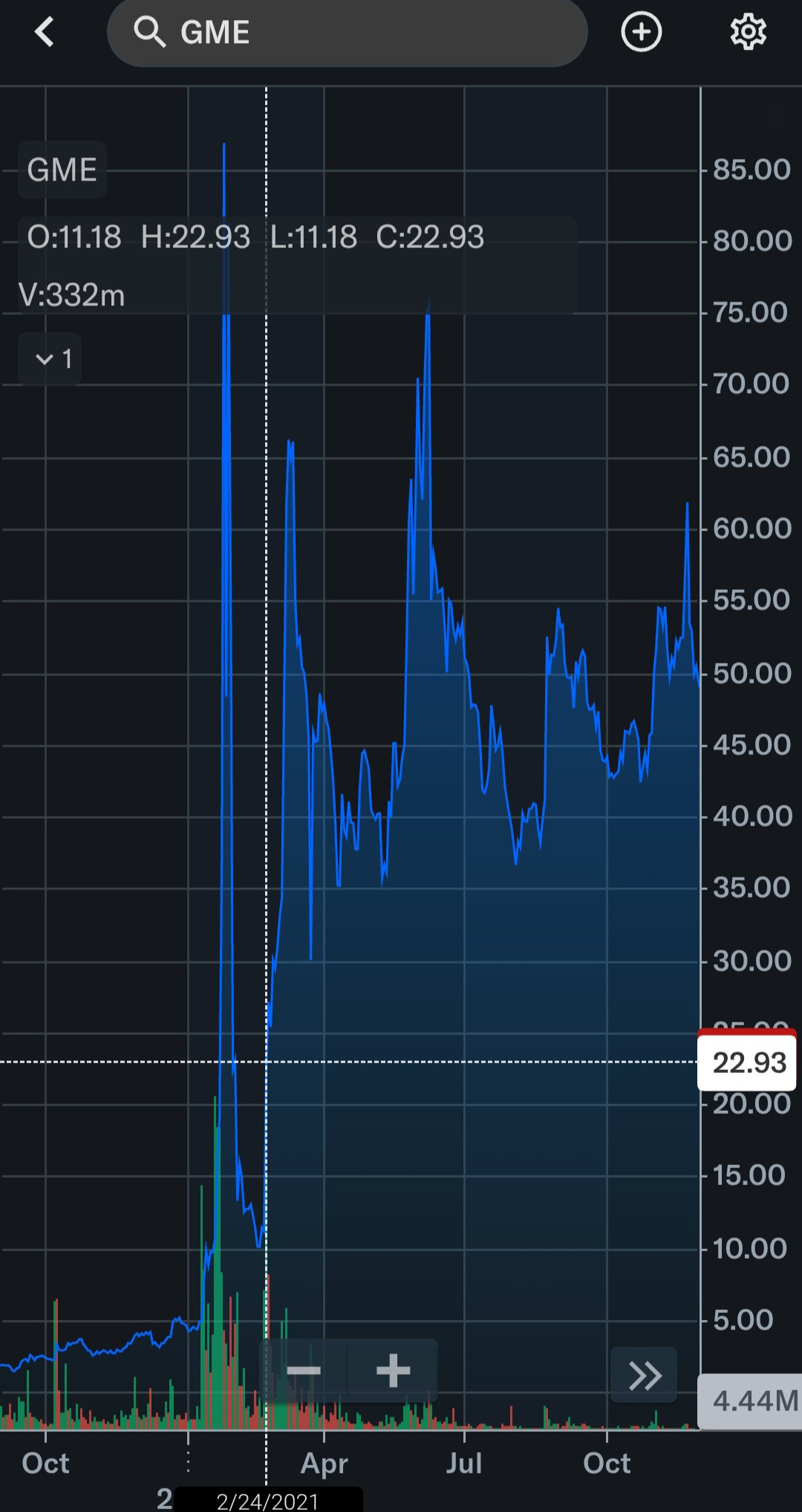Expand the indicator dropdown labeled 1
802x1512 pixels.
click(50, 359)
